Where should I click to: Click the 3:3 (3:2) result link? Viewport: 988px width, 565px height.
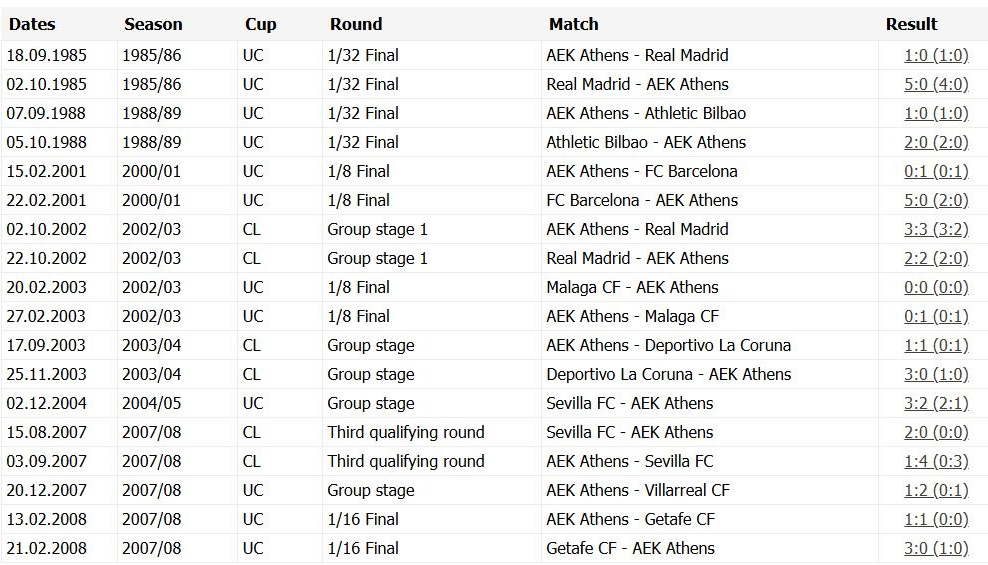[x=935, y=229]
